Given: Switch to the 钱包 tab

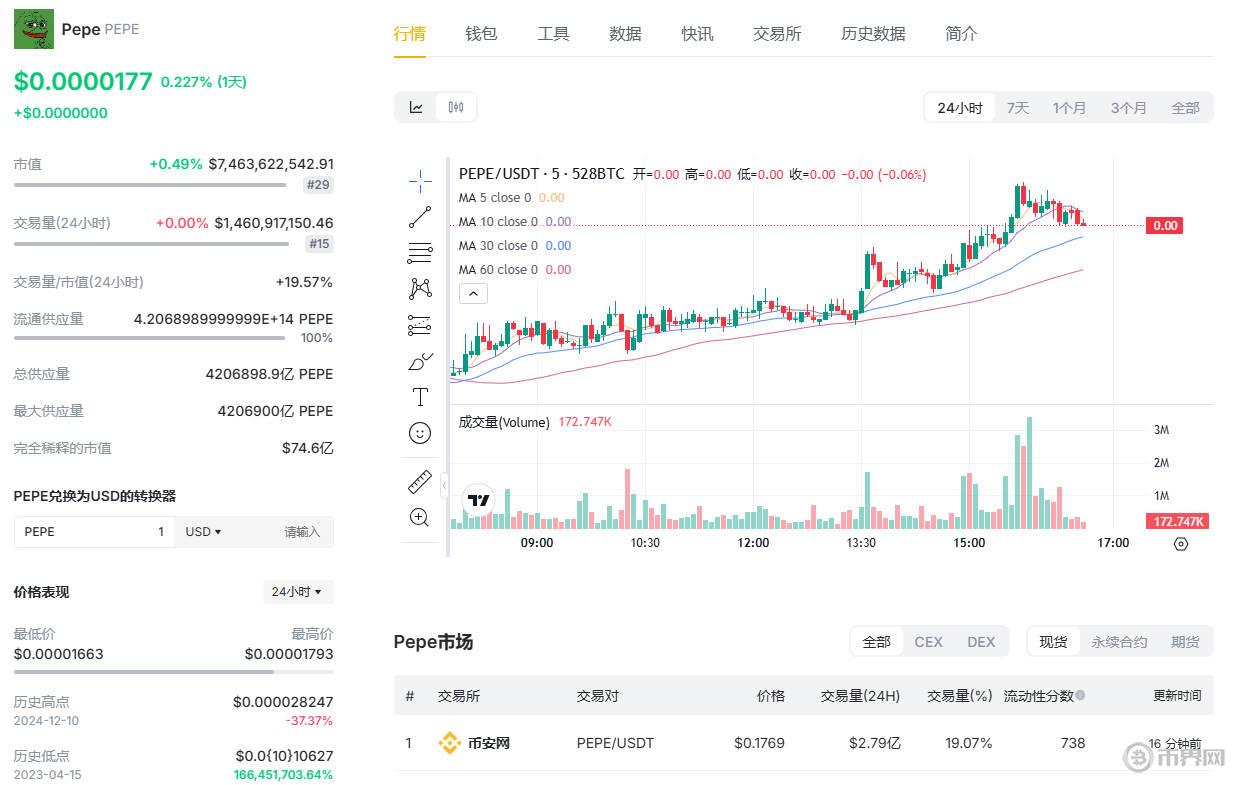Looking at the screenshot, I should (481, 34).
